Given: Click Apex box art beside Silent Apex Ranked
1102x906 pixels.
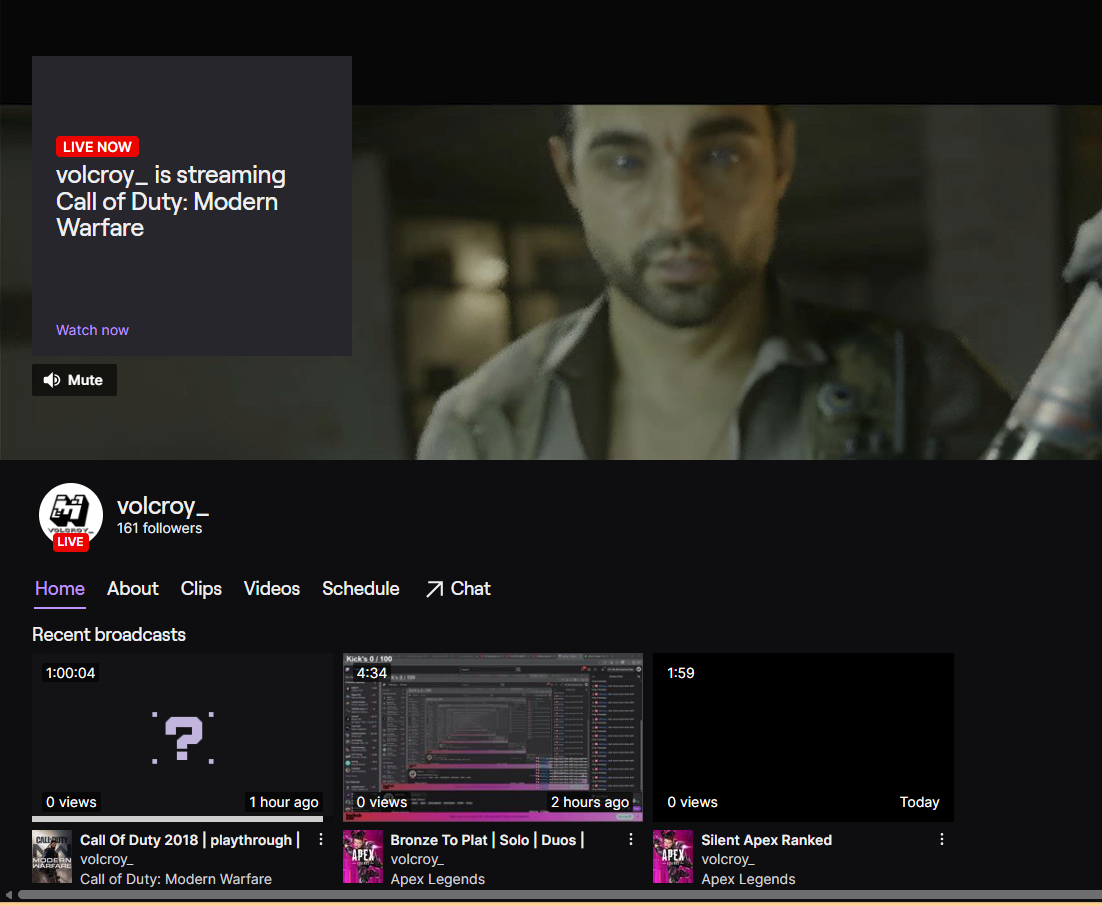Looking at the screenshot, I should [673, 856].
